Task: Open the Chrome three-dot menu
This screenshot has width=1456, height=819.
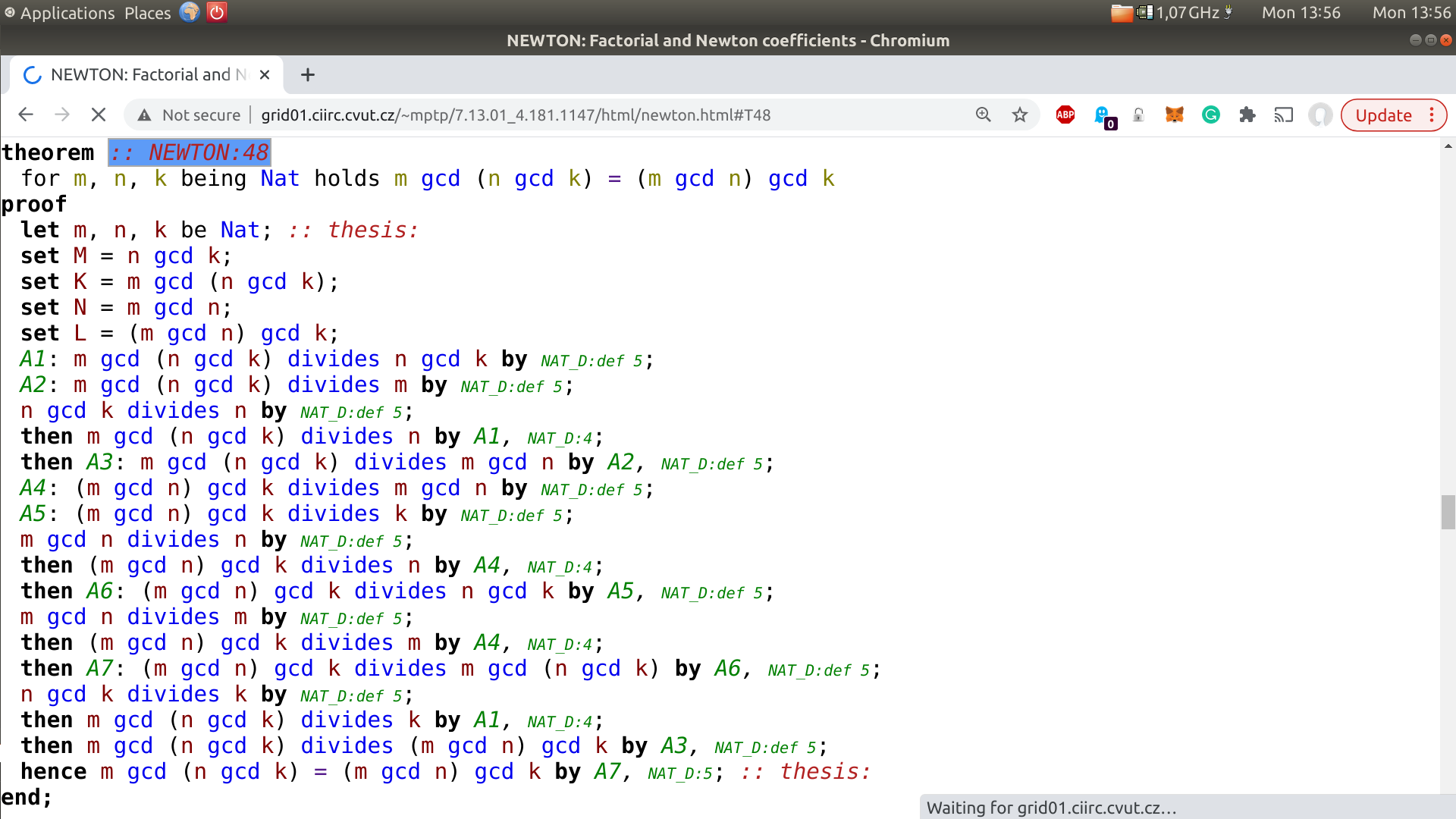Action: click(x=1432, y=115)
